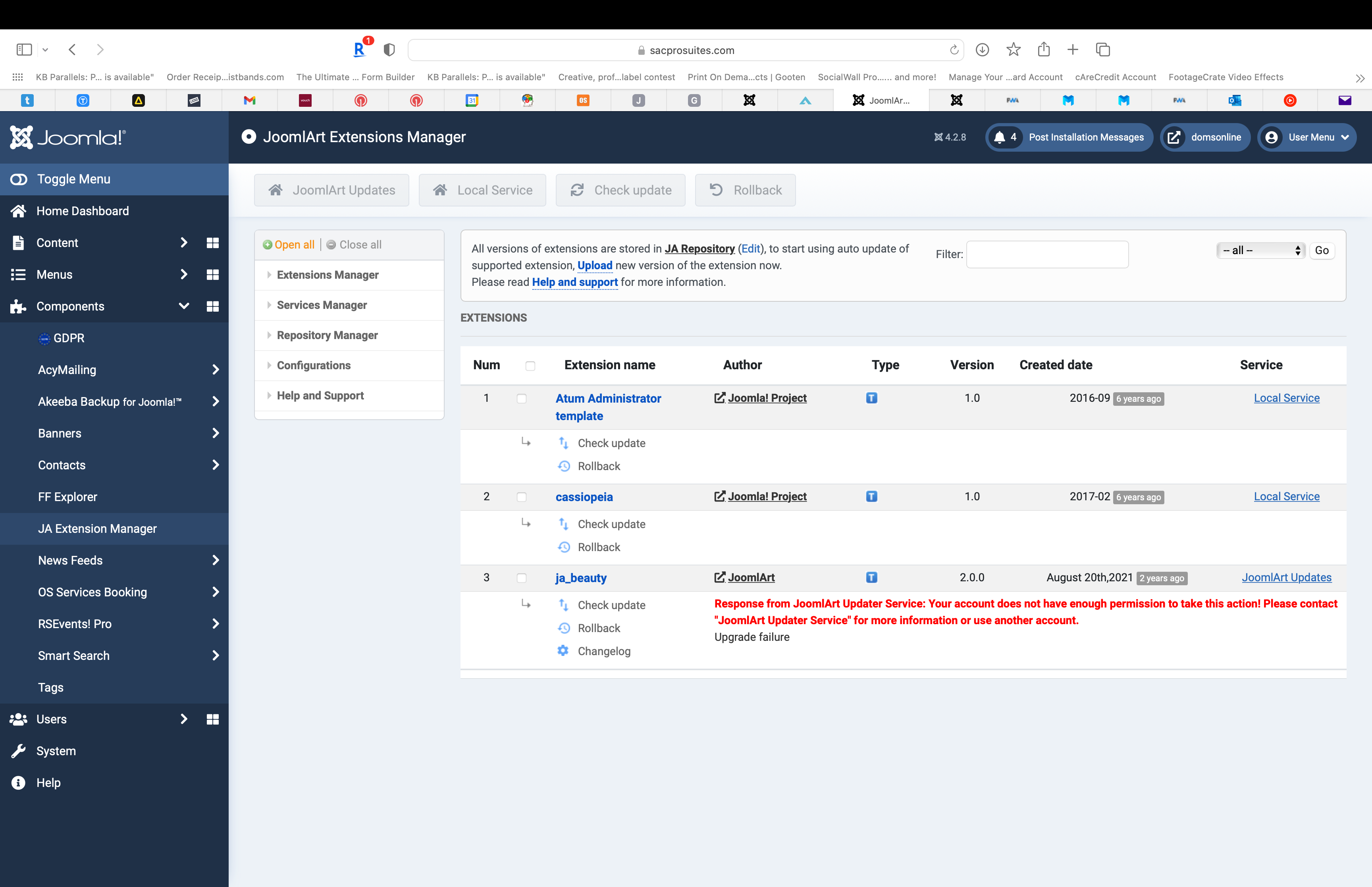
Task: Tick the checkbox for Atum Administrator template
Action: [x=522, y=399]
